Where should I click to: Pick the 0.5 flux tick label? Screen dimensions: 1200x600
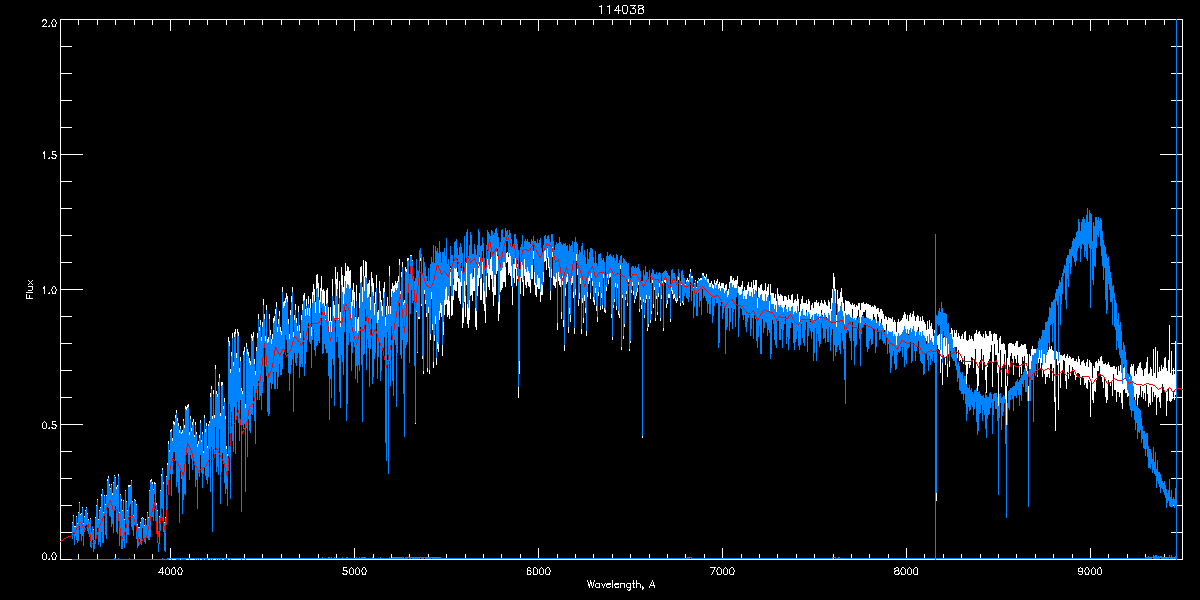(x=47, y=424)
